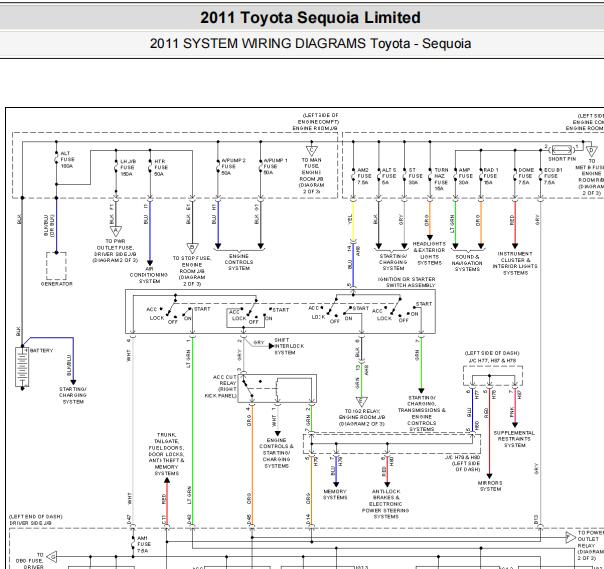Click the "TRUNK, TAILGATE, FUEL DOORS" systems text
The image size is (604, 569).
tap(166, 454)
